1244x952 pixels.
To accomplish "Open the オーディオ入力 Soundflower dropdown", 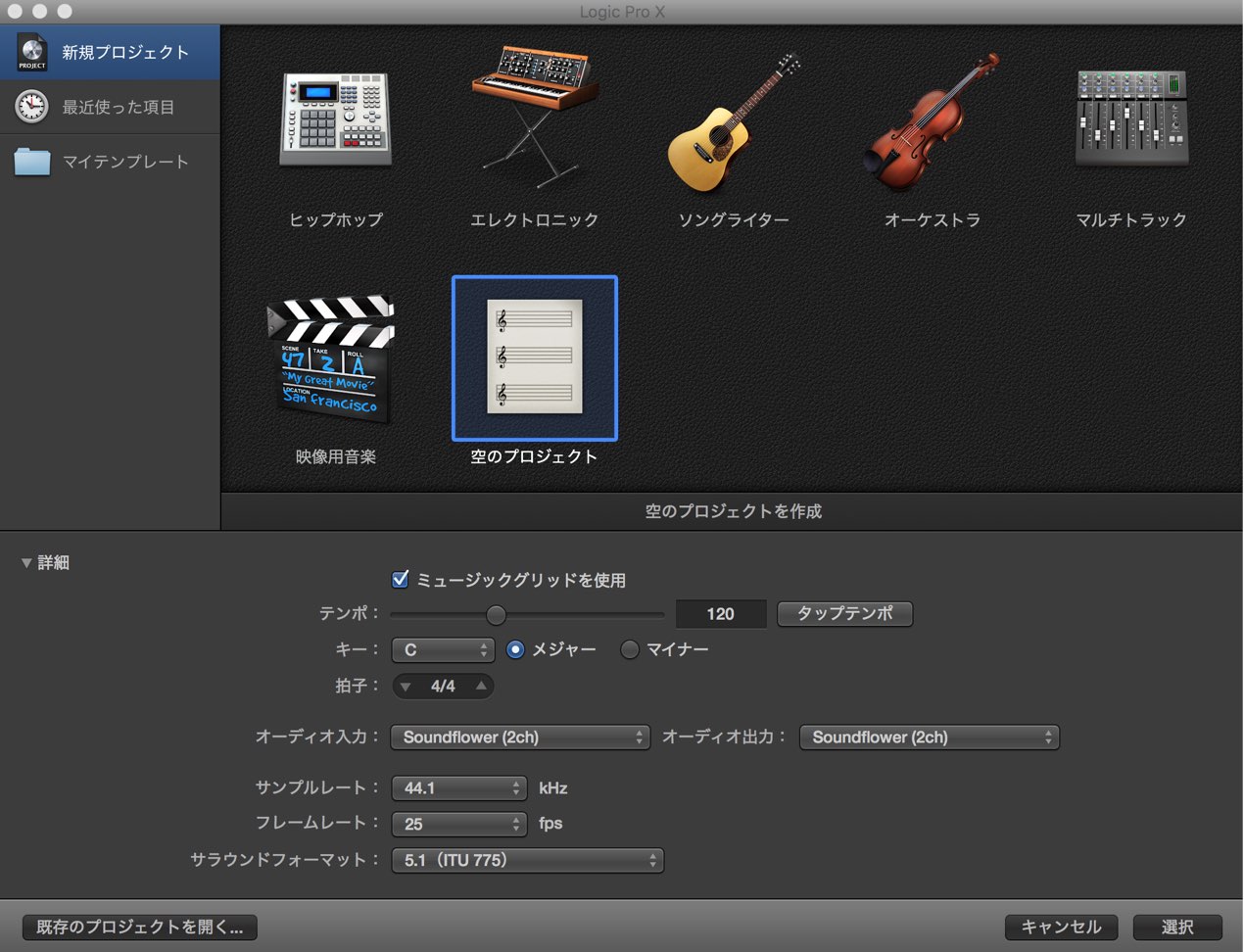I will coord(520,738).
